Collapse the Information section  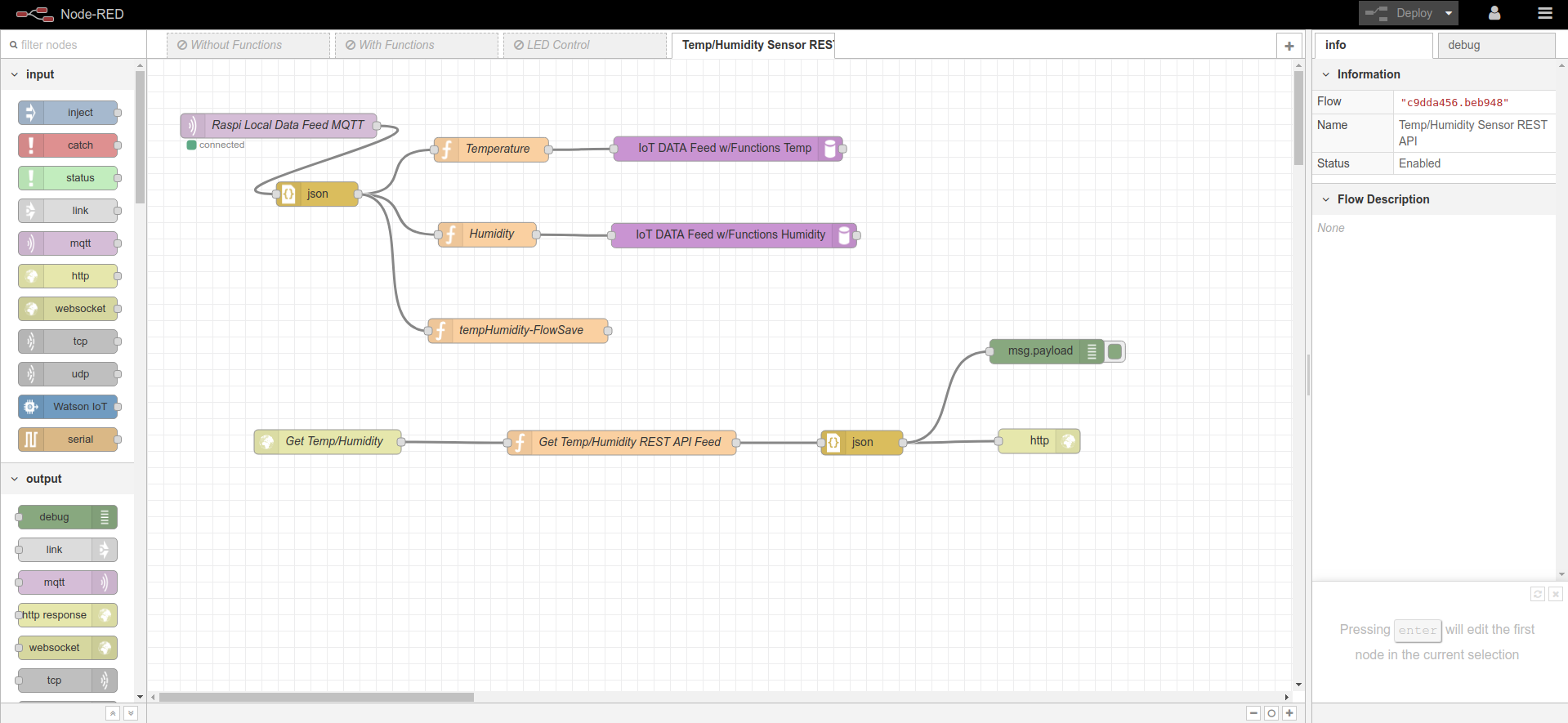[1326, 74]
